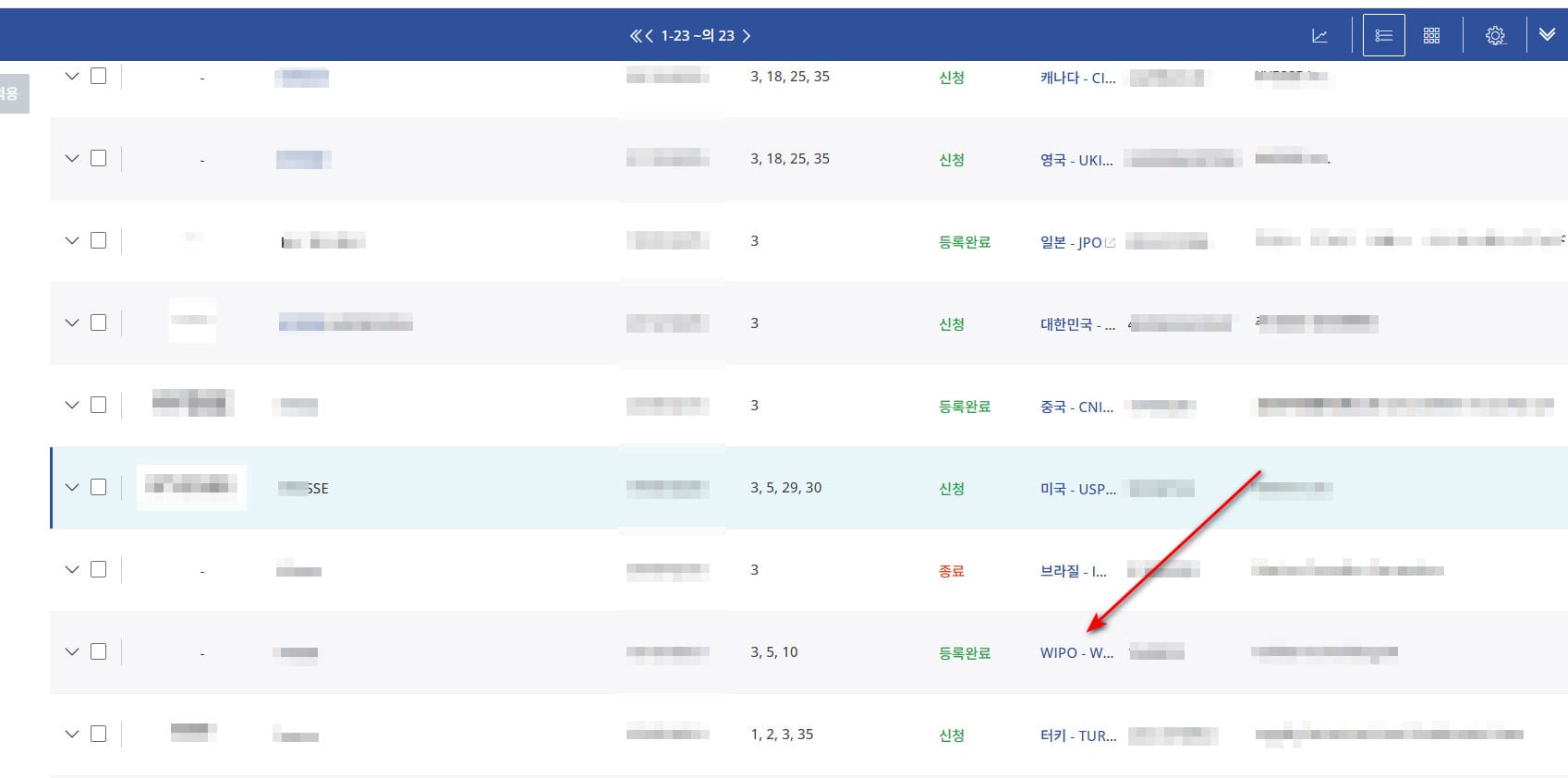Open the settings gear in header
Viewport: 1568px width, 778px height.
1495,36
